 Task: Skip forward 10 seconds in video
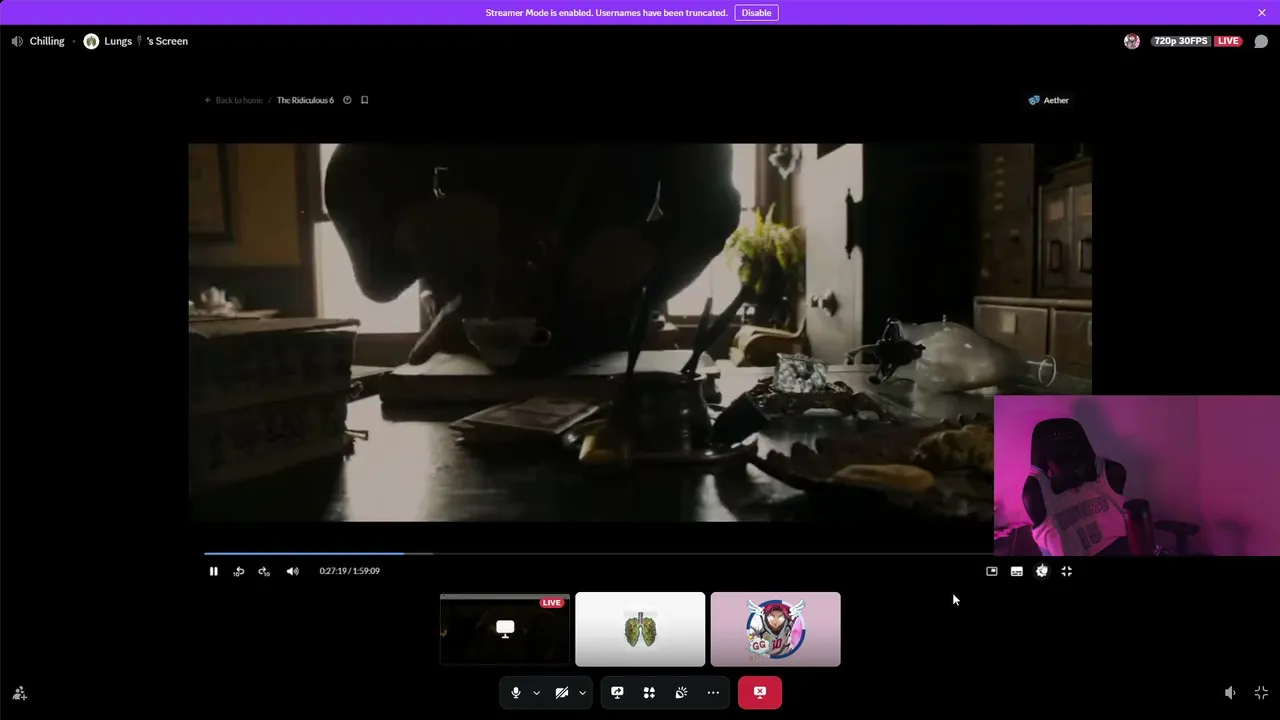pyautogui.click(x=264, y=571)
